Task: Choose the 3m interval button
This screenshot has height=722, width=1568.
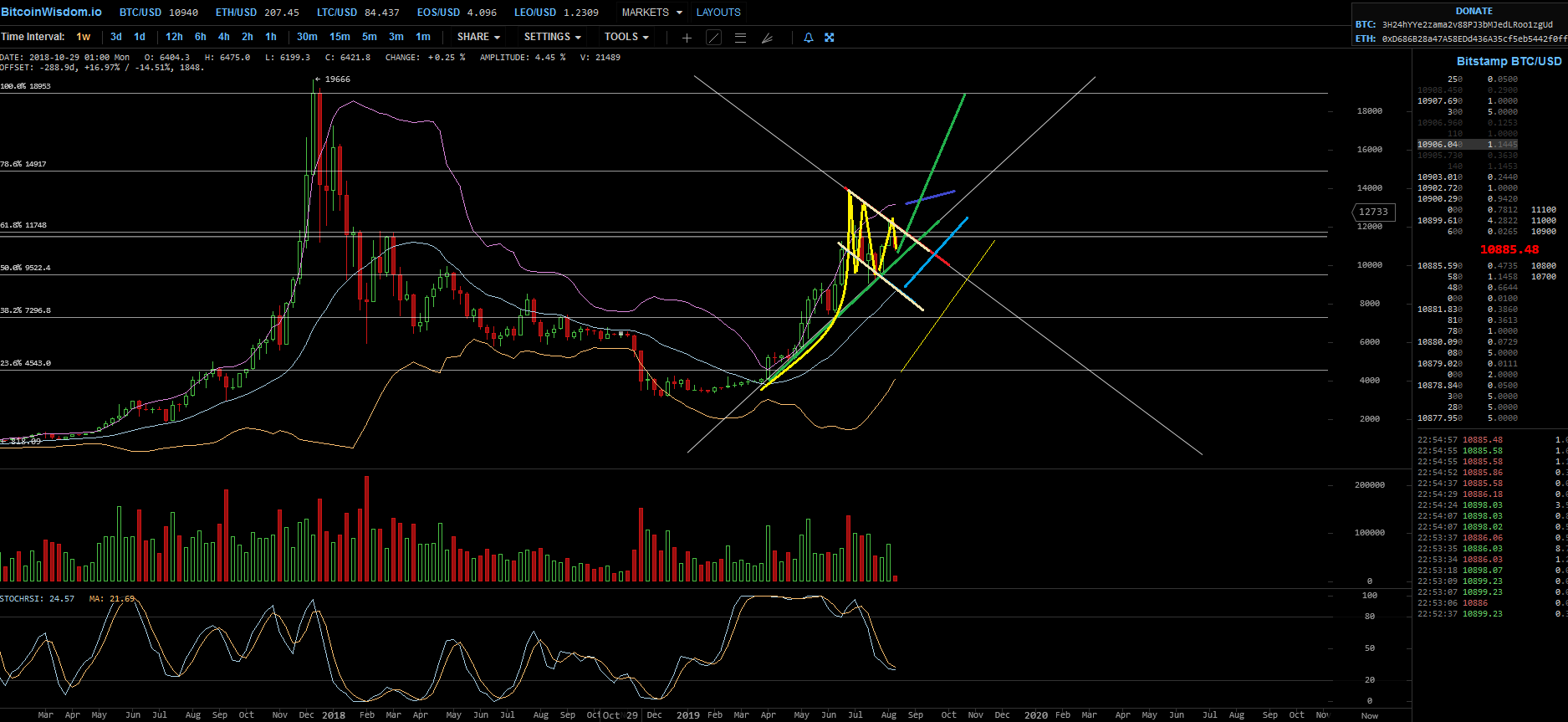Action: point(396,37)
